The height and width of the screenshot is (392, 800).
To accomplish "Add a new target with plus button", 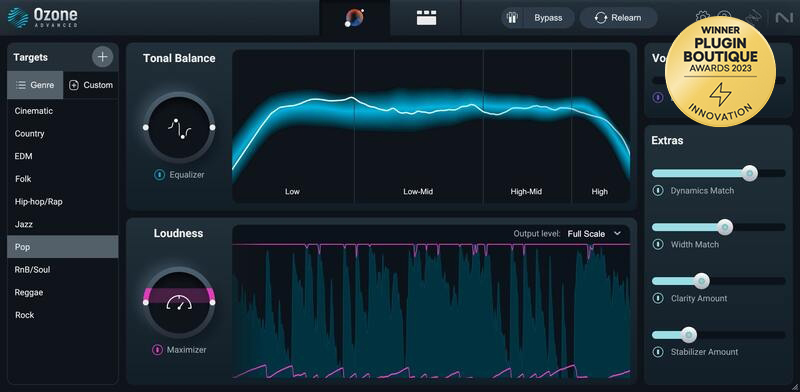I will click(103, 57).
